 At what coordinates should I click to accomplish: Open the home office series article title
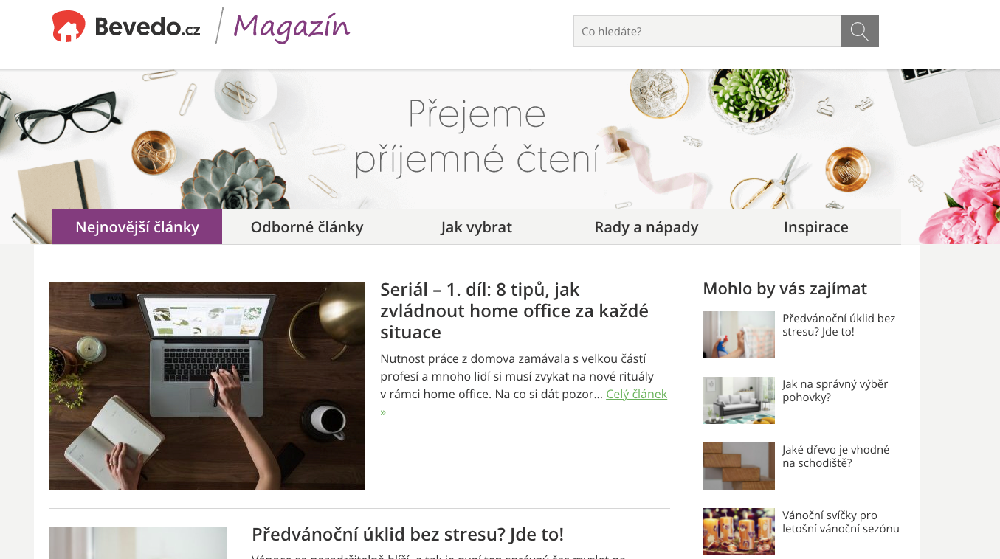point(514,311)
